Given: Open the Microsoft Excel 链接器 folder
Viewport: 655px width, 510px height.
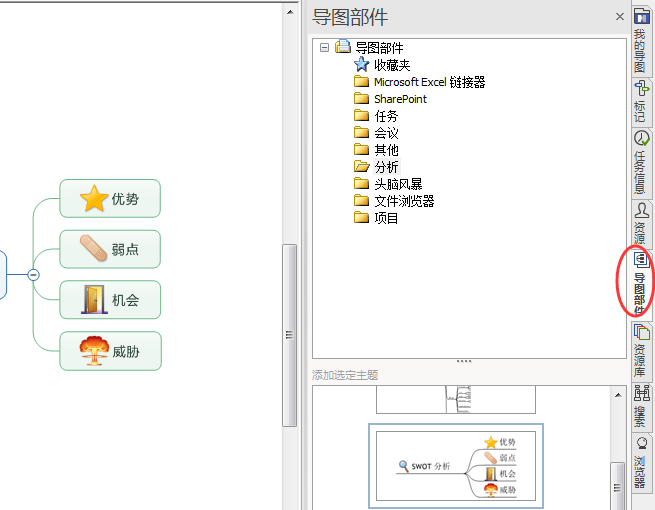Looking at the screenshot, I should [419, 82].
